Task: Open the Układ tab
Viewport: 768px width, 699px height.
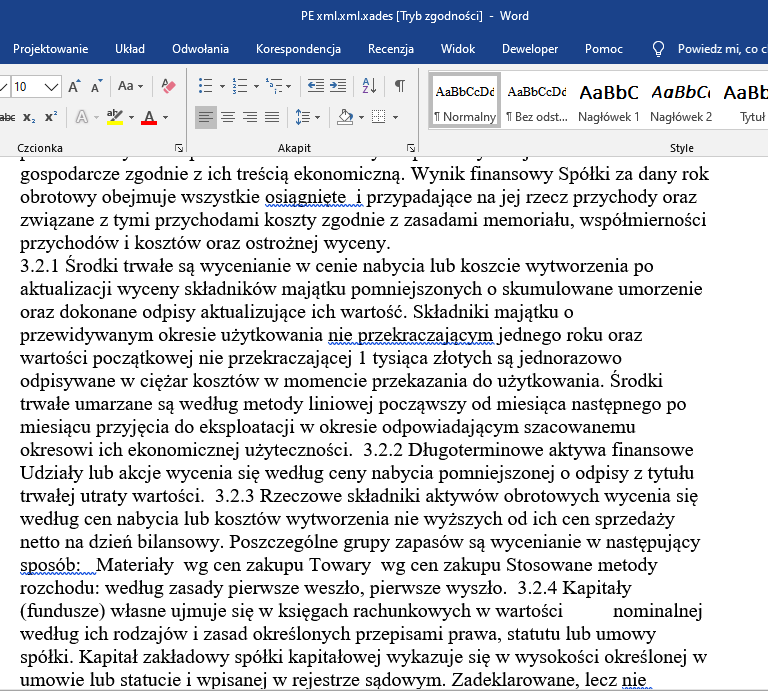Action: pos(130,49)
